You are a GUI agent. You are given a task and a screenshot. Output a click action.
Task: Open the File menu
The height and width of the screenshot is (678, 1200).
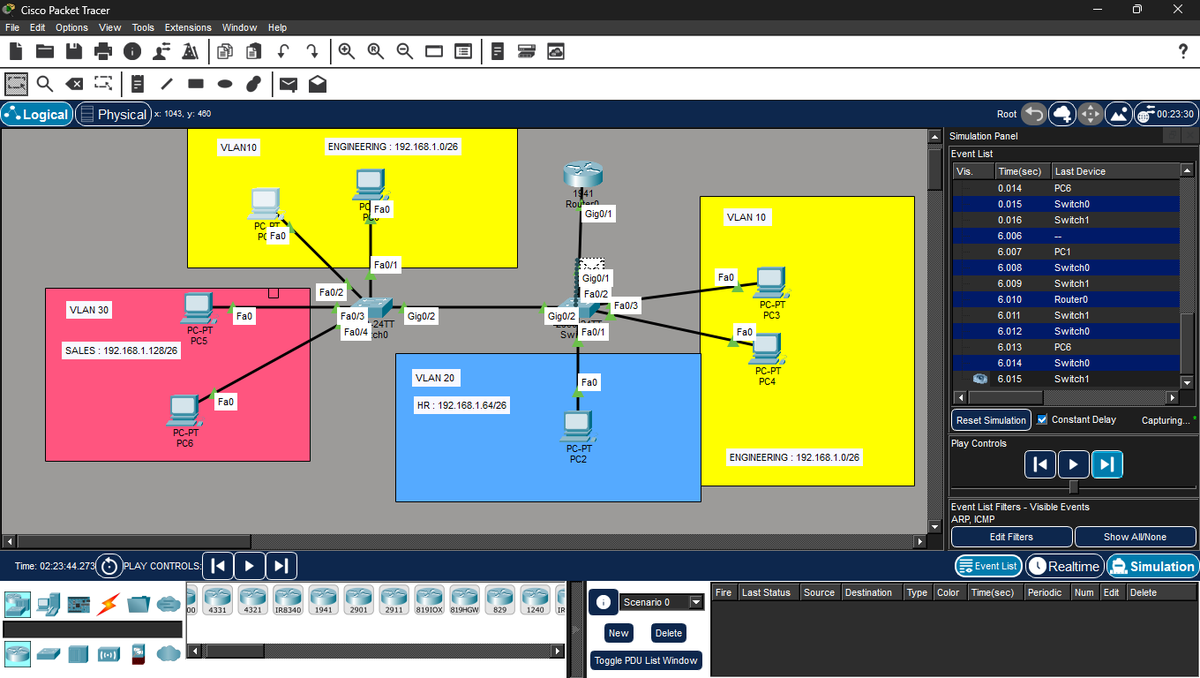13,27
